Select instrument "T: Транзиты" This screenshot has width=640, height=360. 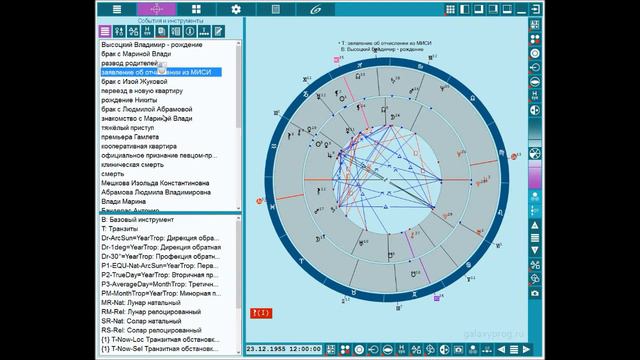click(x=120, y=229)
